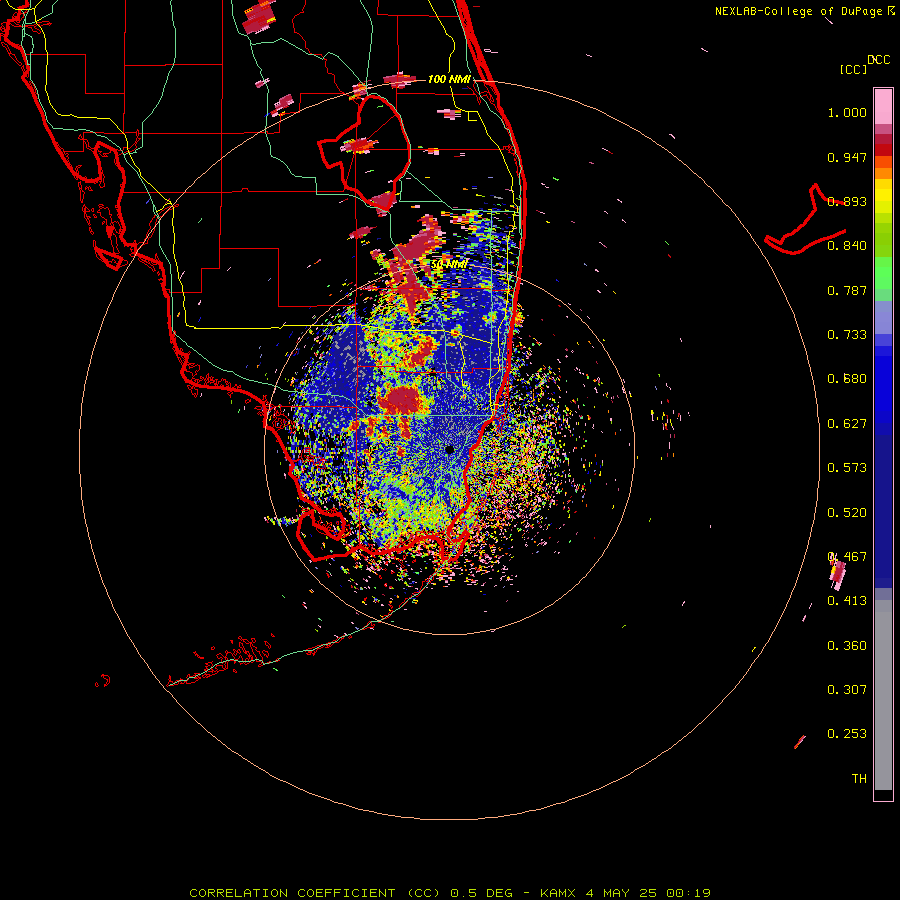
Task: Click the 0.573 color scale value
Action: (x=847, y=468)
